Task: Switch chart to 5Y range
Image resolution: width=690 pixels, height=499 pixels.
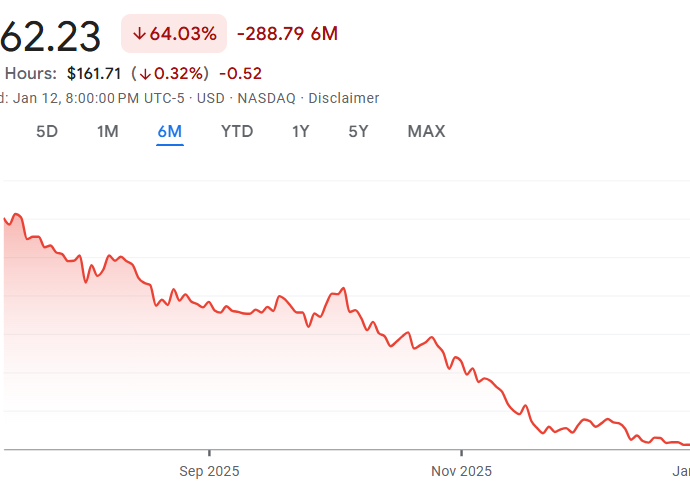Action: (358, 131)
